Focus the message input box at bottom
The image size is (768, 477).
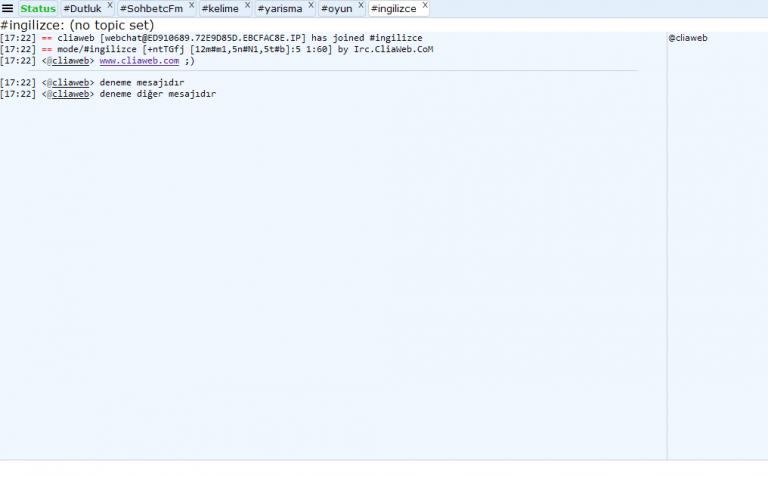tap(384, 468)
